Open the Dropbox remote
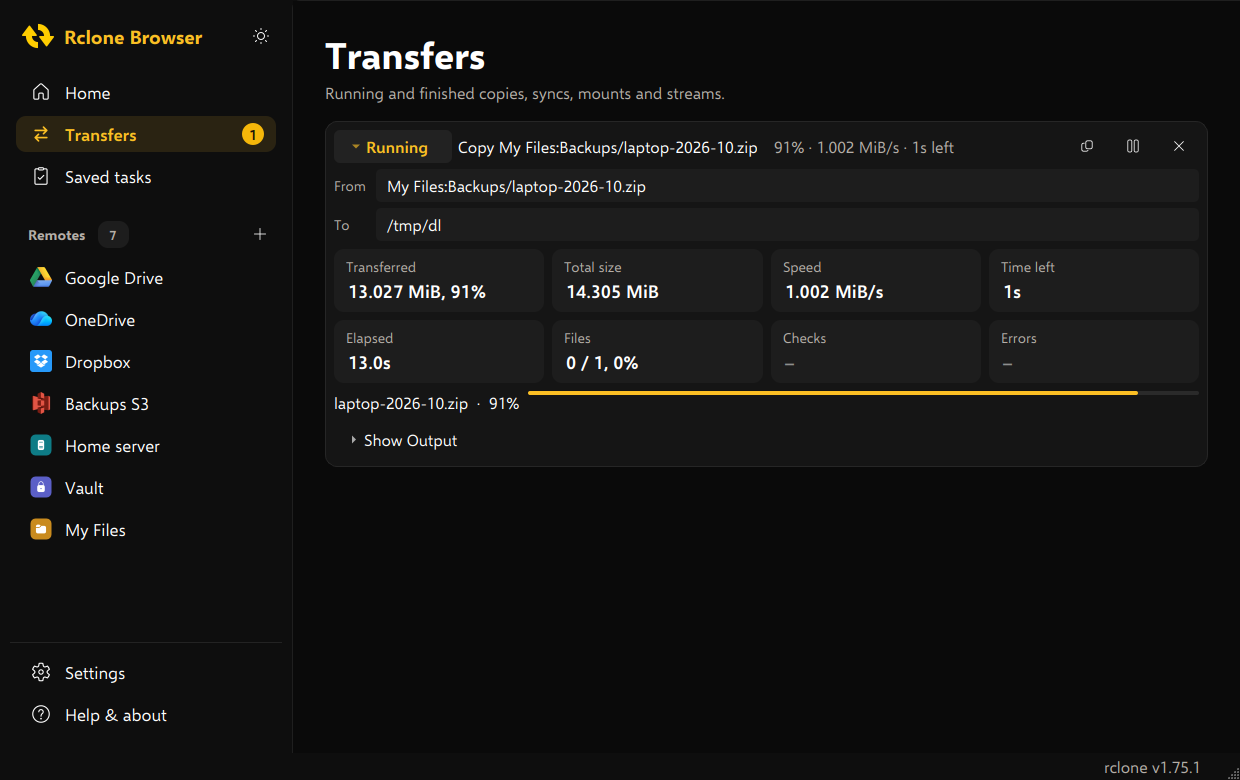Screen dimensions: 1240x780 [146, 362]
